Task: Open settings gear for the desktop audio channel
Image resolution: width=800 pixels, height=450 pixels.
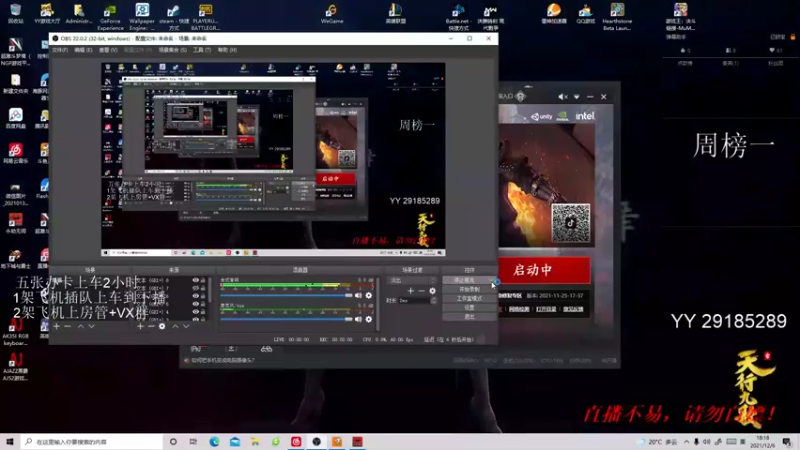Action: (x=368, y=295)
